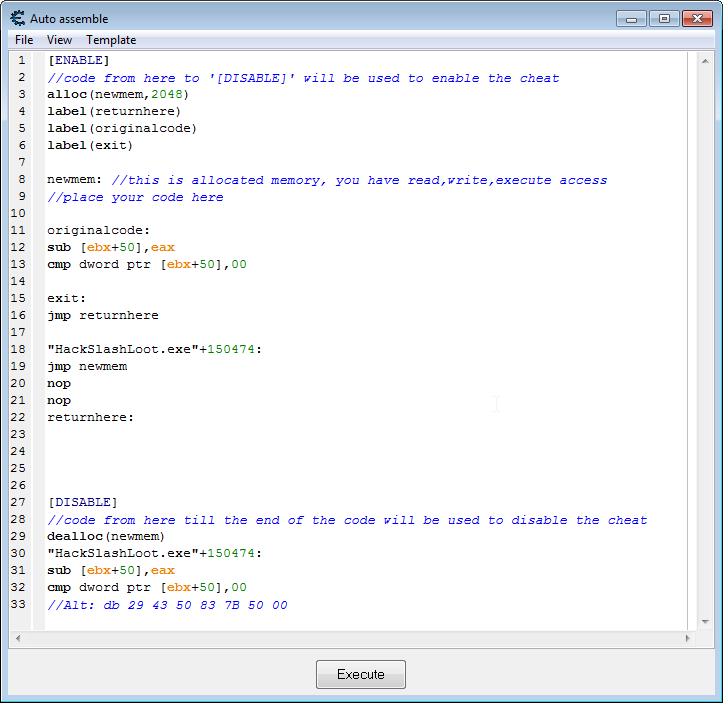Place cursor on the [ENABLE] line
Screen dimensions: 723x703
[78, 60]
